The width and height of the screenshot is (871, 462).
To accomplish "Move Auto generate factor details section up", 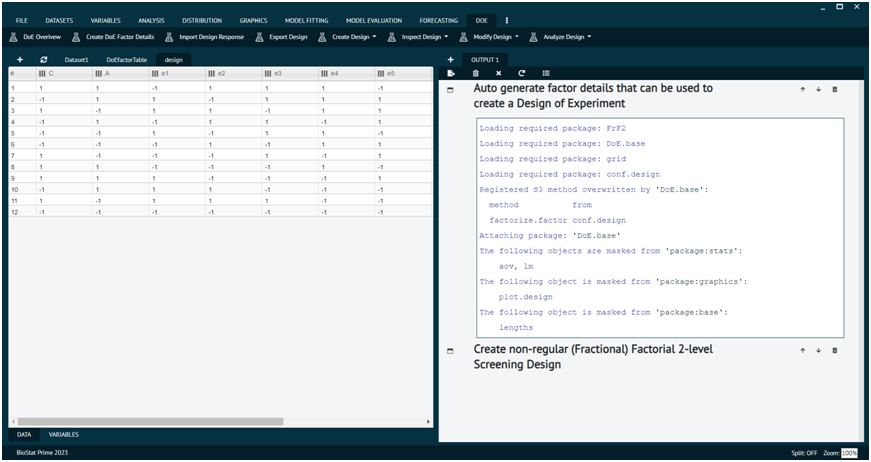I will [802, 89].
